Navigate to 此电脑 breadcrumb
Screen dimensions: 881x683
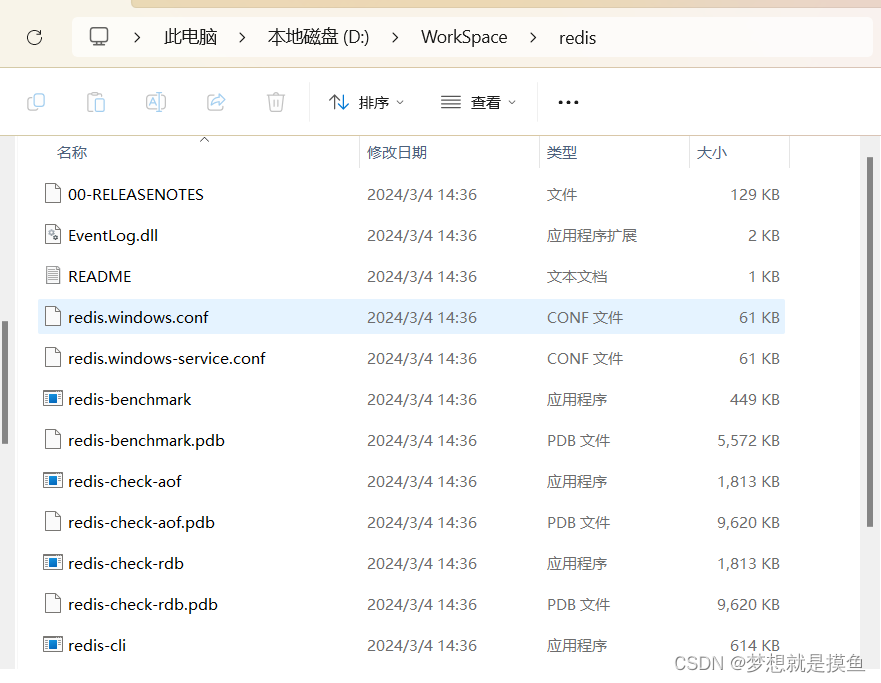pyautogui.click(x=190, y=37)
